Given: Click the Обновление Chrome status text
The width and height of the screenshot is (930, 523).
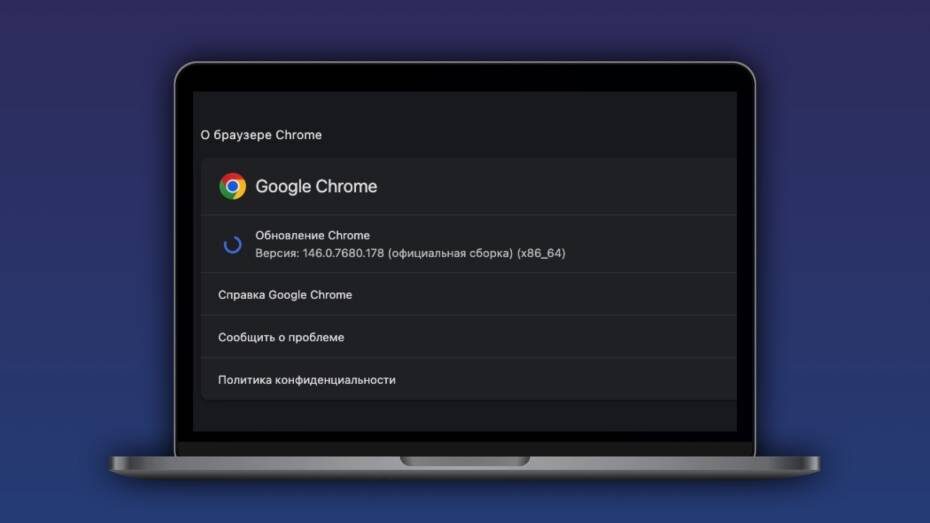Looking at the screenshot, I should pos(313,235).
